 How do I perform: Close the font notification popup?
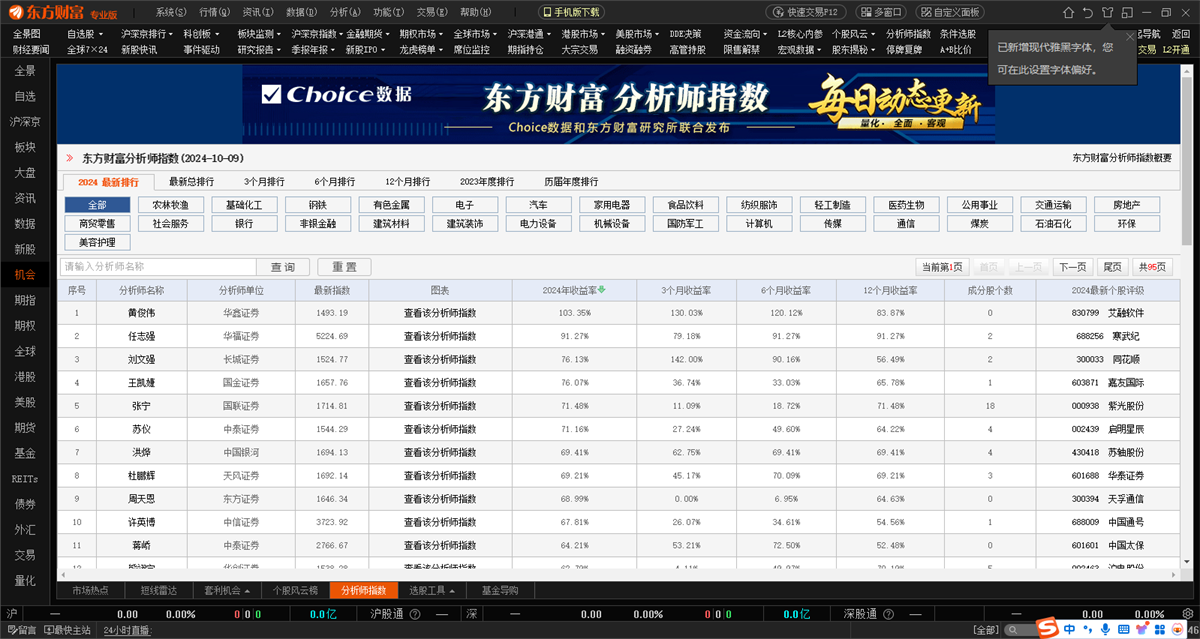1130,37
